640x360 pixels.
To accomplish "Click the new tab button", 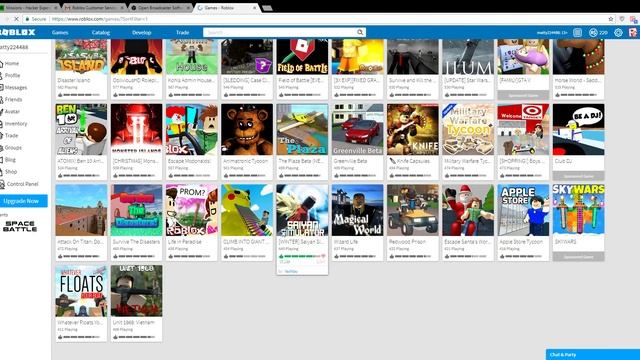I will (x=267, y=8).
